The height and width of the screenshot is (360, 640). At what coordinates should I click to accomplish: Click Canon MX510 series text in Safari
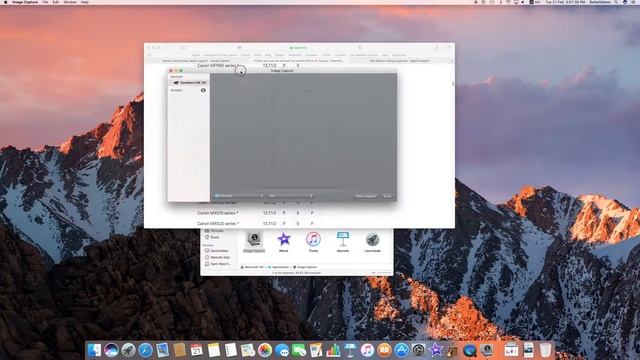217,213
